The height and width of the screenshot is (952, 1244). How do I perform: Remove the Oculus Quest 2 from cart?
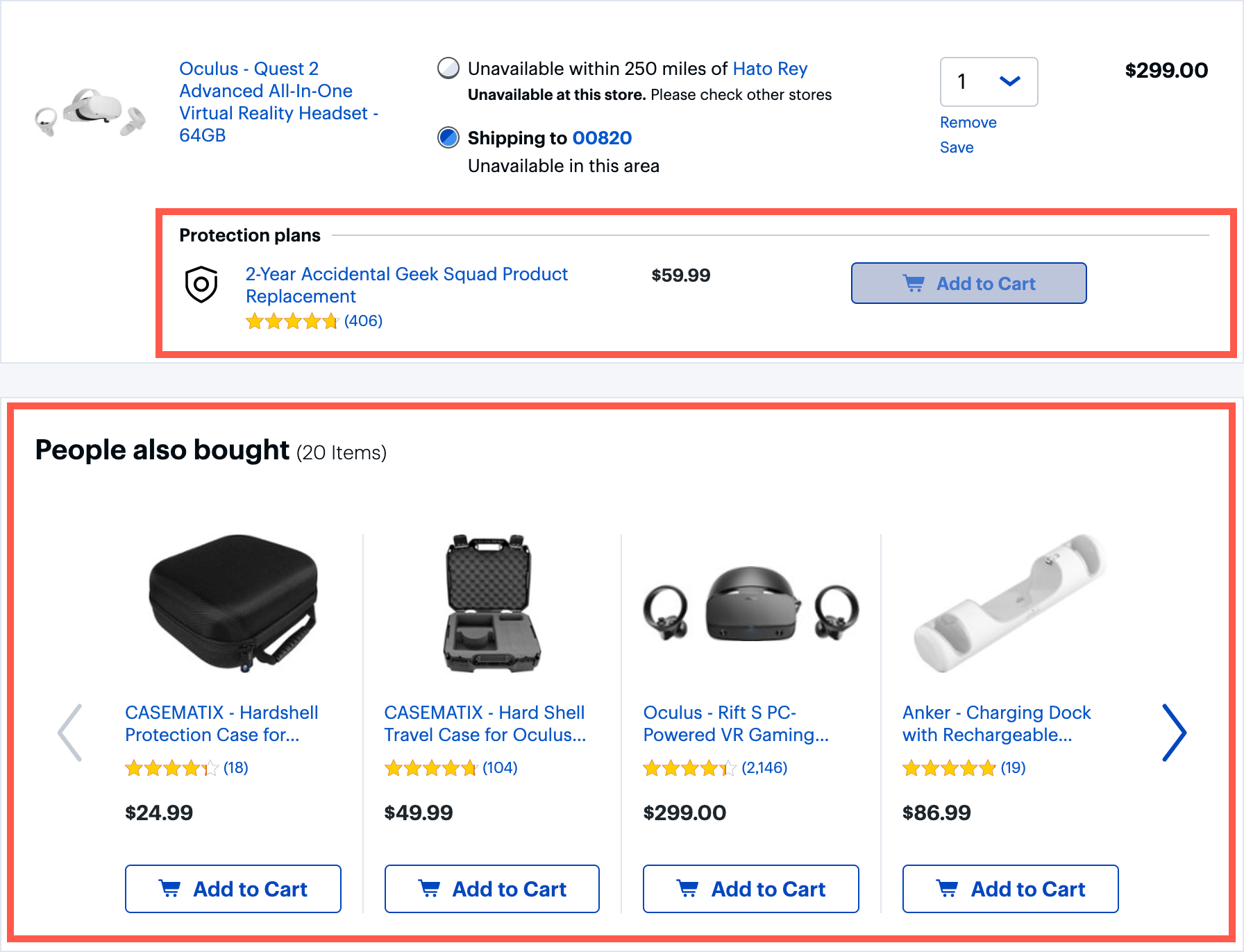click(x=968, y=122)
